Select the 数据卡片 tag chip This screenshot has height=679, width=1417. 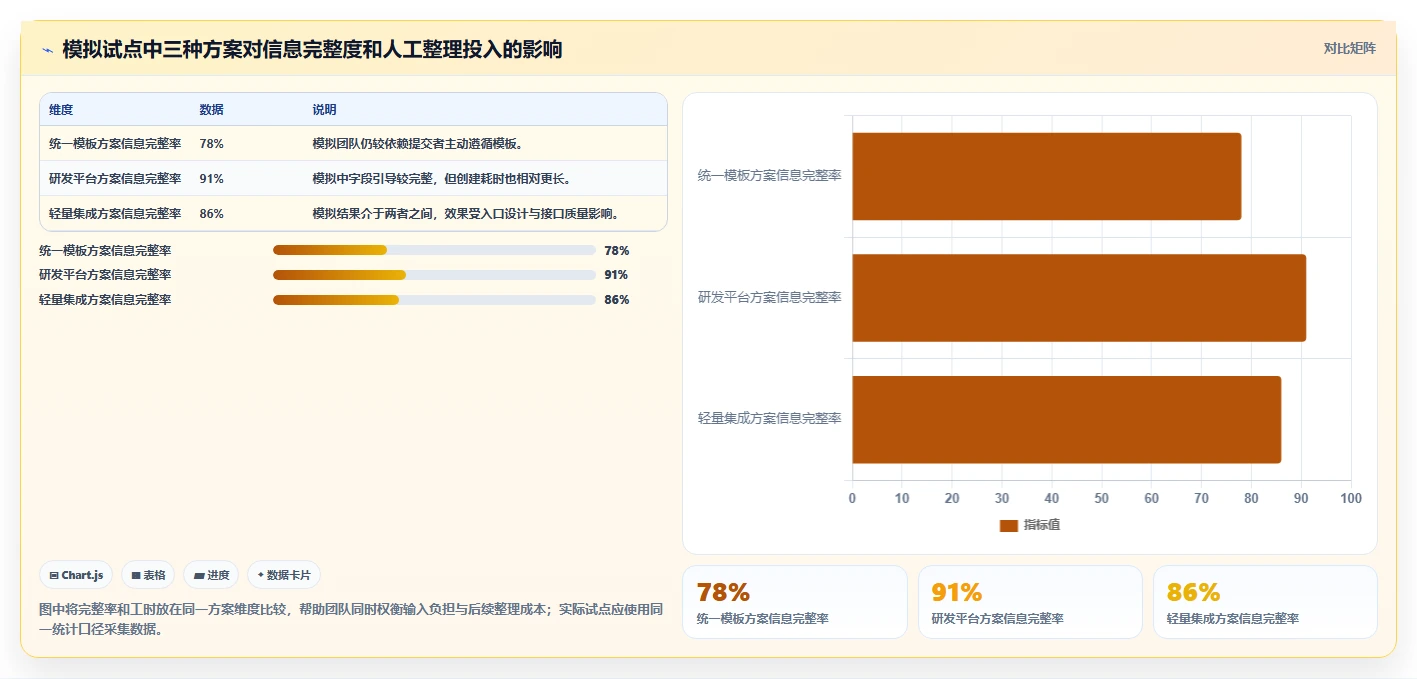point(284,575)
